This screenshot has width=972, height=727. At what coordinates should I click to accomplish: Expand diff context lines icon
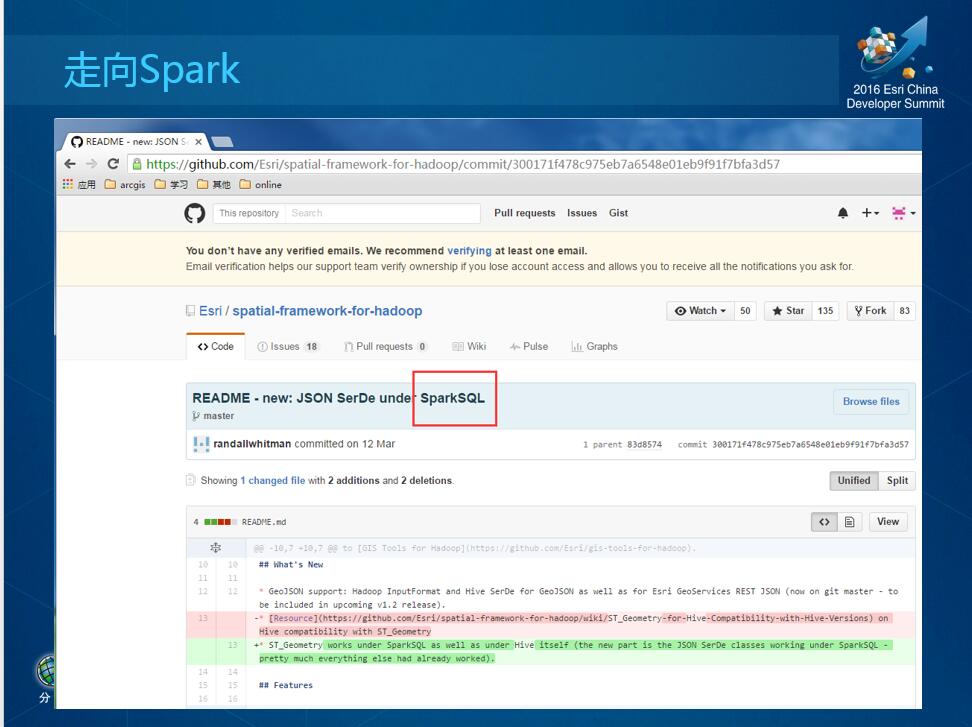pos(216,548)
